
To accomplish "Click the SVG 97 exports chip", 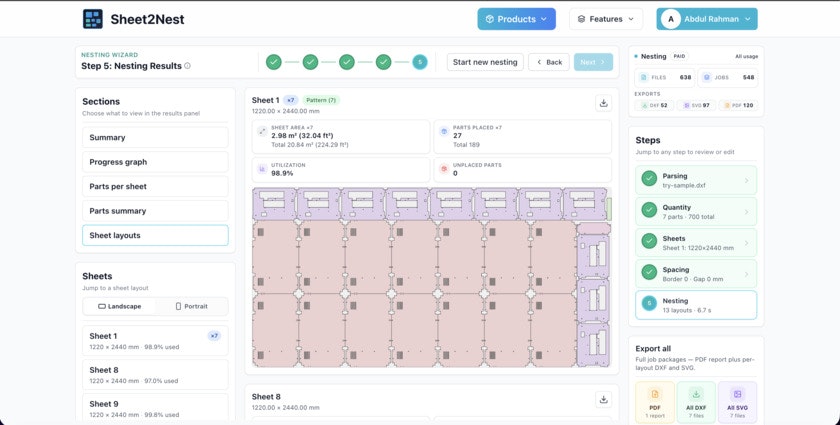I will (x=696, y=106).
